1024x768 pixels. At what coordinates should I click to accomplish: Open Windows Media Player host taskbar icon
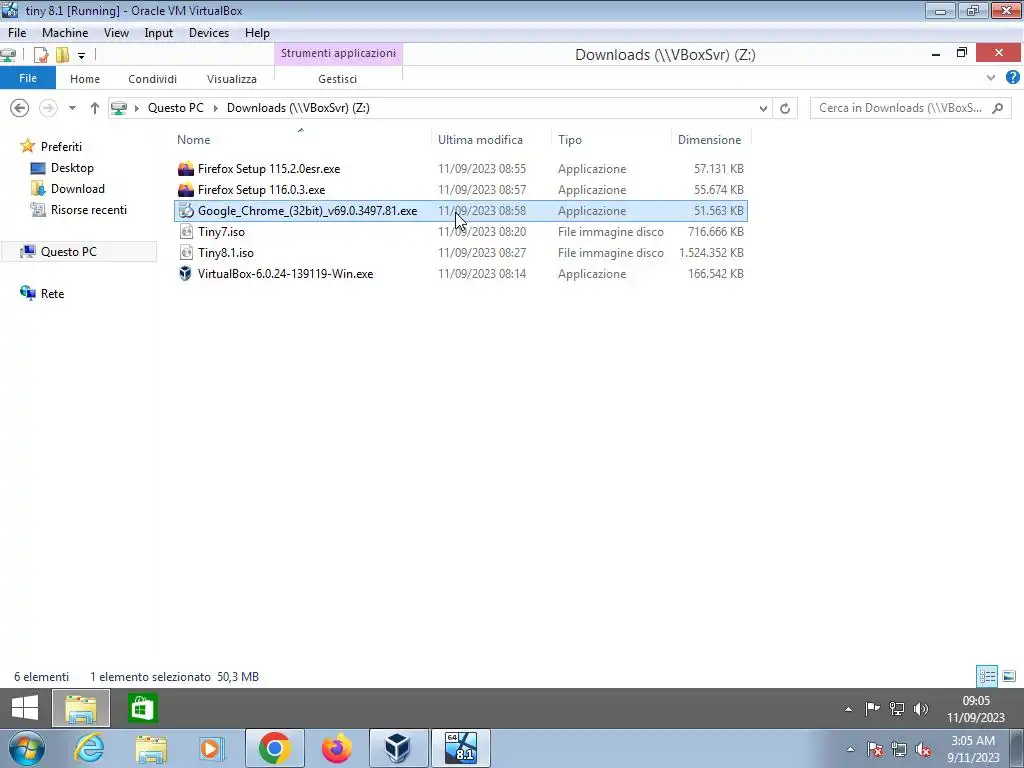pos(212,748)
